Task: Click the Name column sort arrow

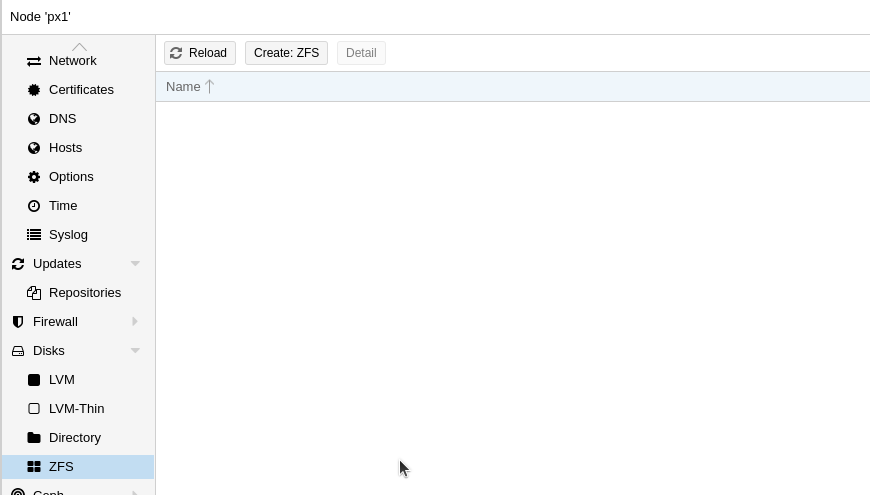Action: (x=209, y=87)
